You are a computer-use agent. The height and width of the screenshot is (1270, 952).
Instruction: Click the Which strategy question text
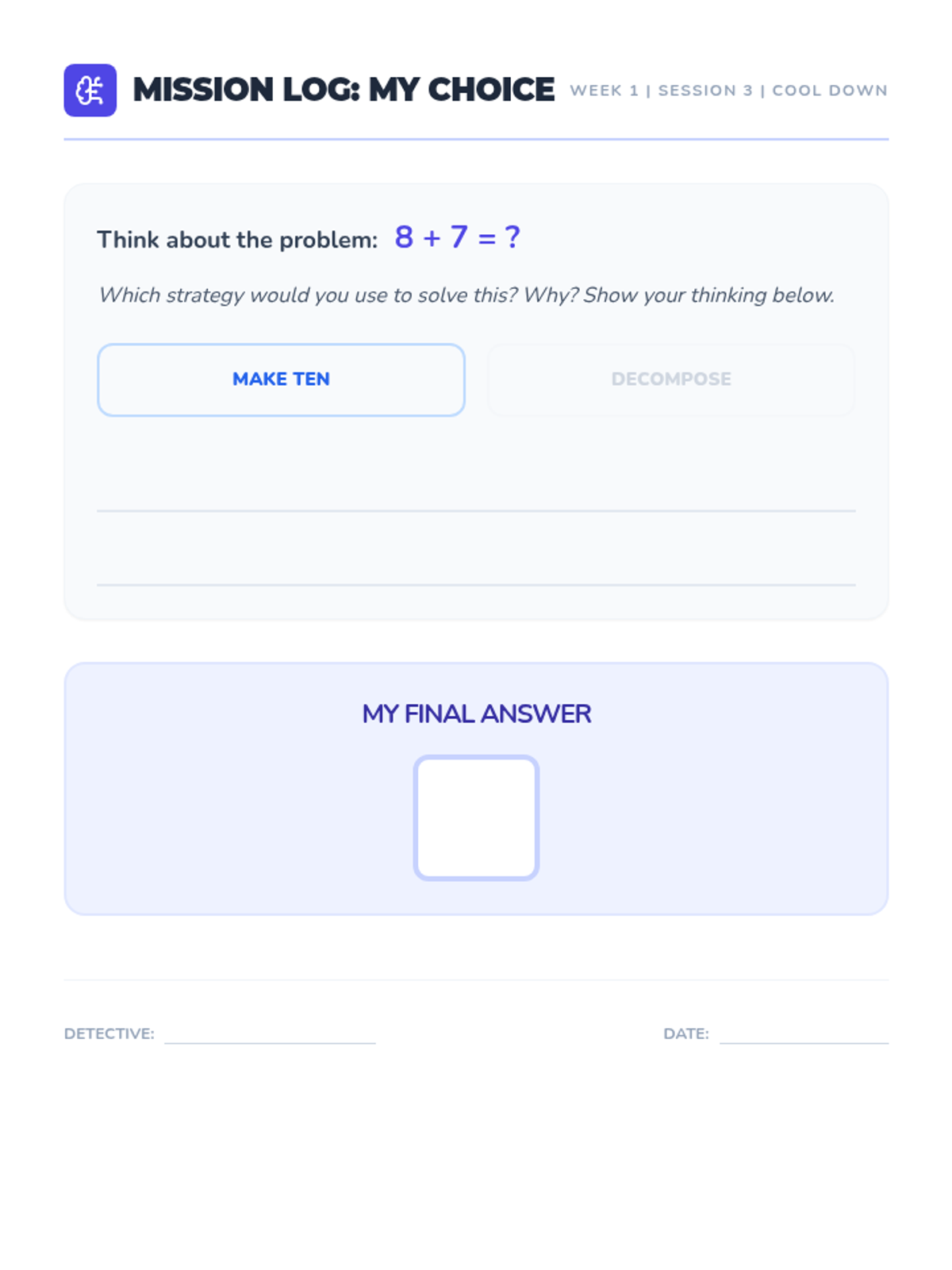[466, 295]
